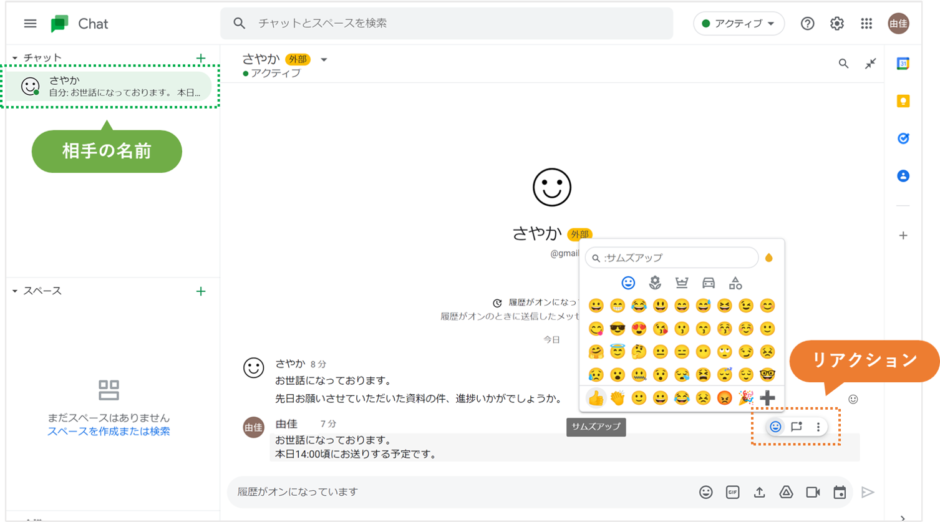
Task: Open the three-dot message options
Action: click(x=818, y=427)
